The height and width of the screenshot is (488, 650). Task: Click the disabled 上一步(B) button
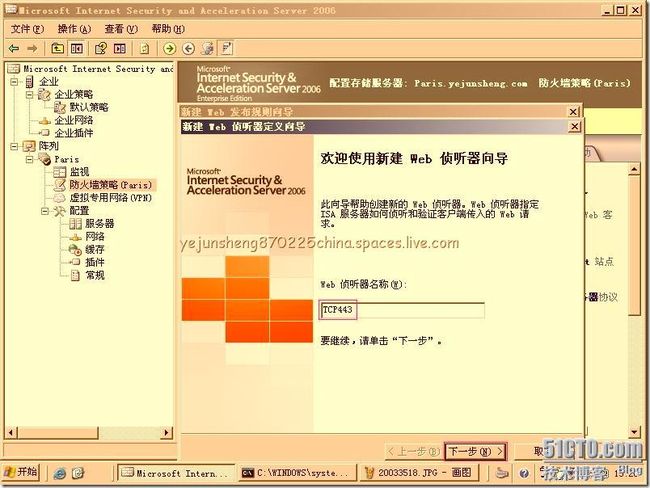pyautogui.click(x=413, y=452)
